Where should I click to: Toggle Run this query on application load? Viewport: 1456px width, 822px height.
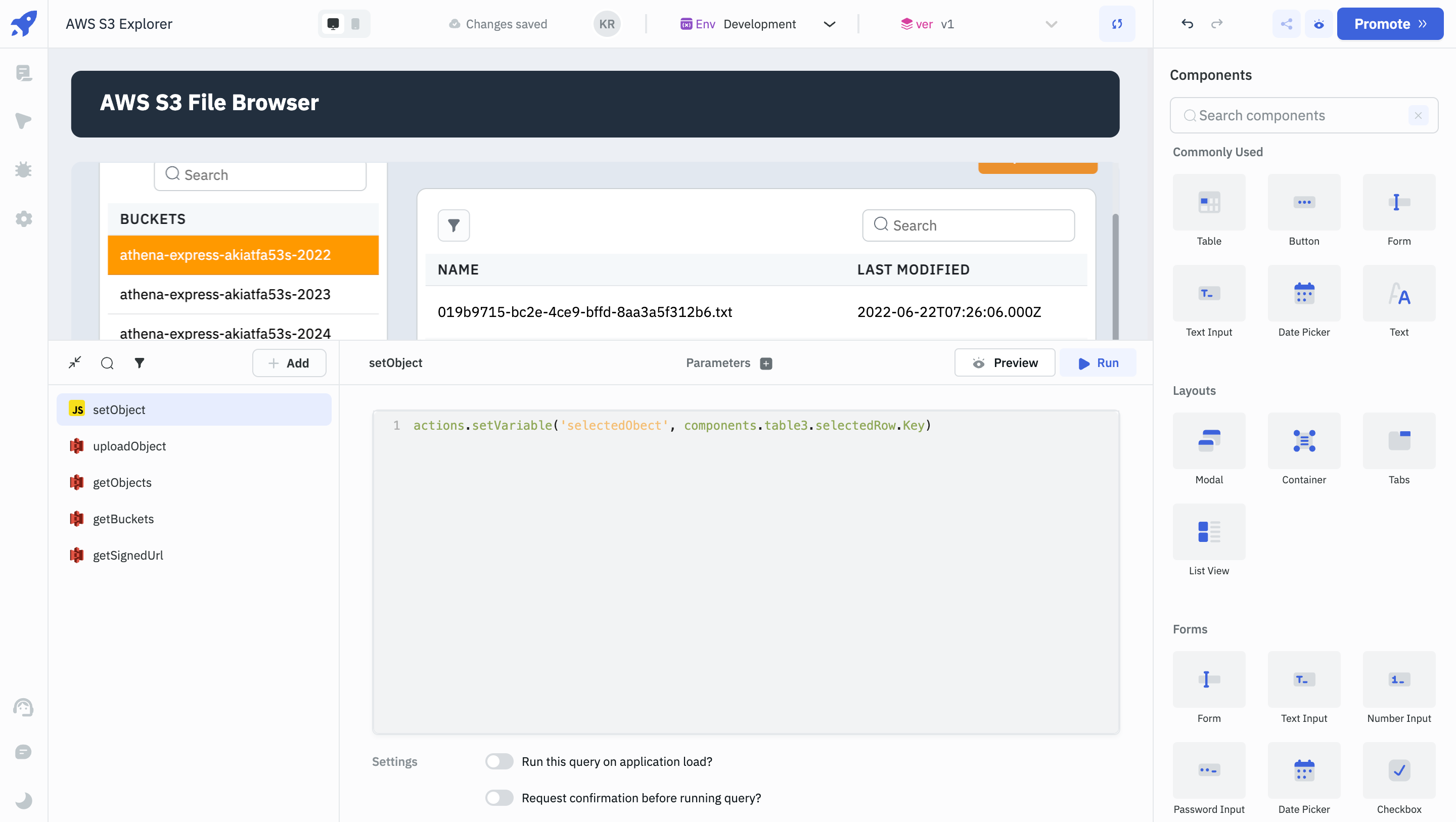pos(499,761)
